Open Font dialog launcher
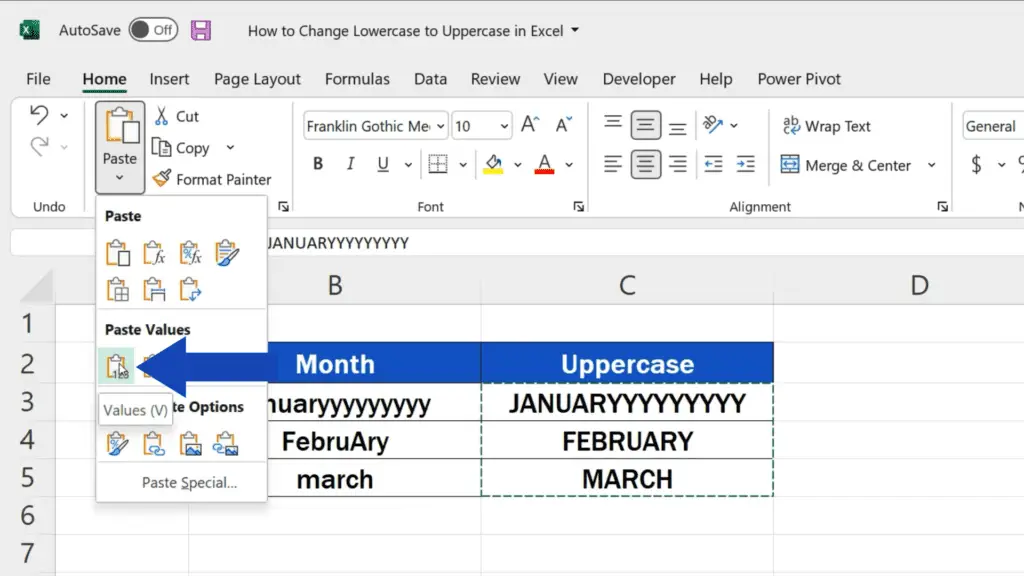 [579, 206]
